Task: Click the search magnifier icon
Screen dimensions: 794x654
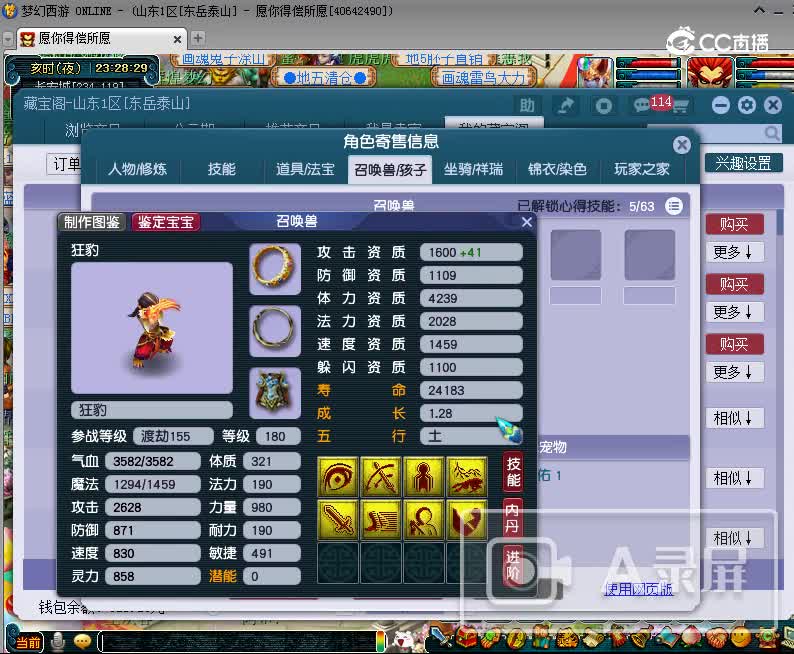Action: (x=772, y=133)
